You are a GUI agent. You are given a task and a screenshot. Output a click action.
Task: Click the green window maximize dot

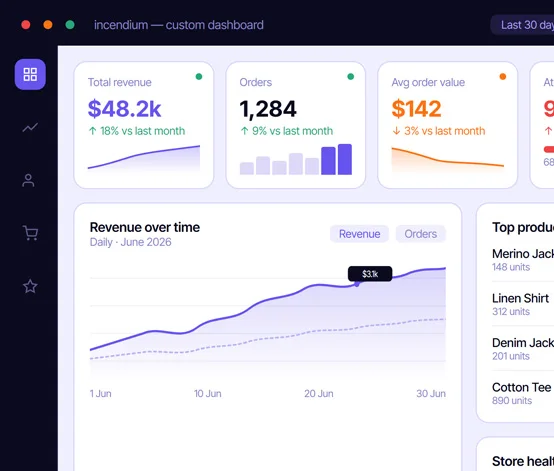tap(70, 25)
